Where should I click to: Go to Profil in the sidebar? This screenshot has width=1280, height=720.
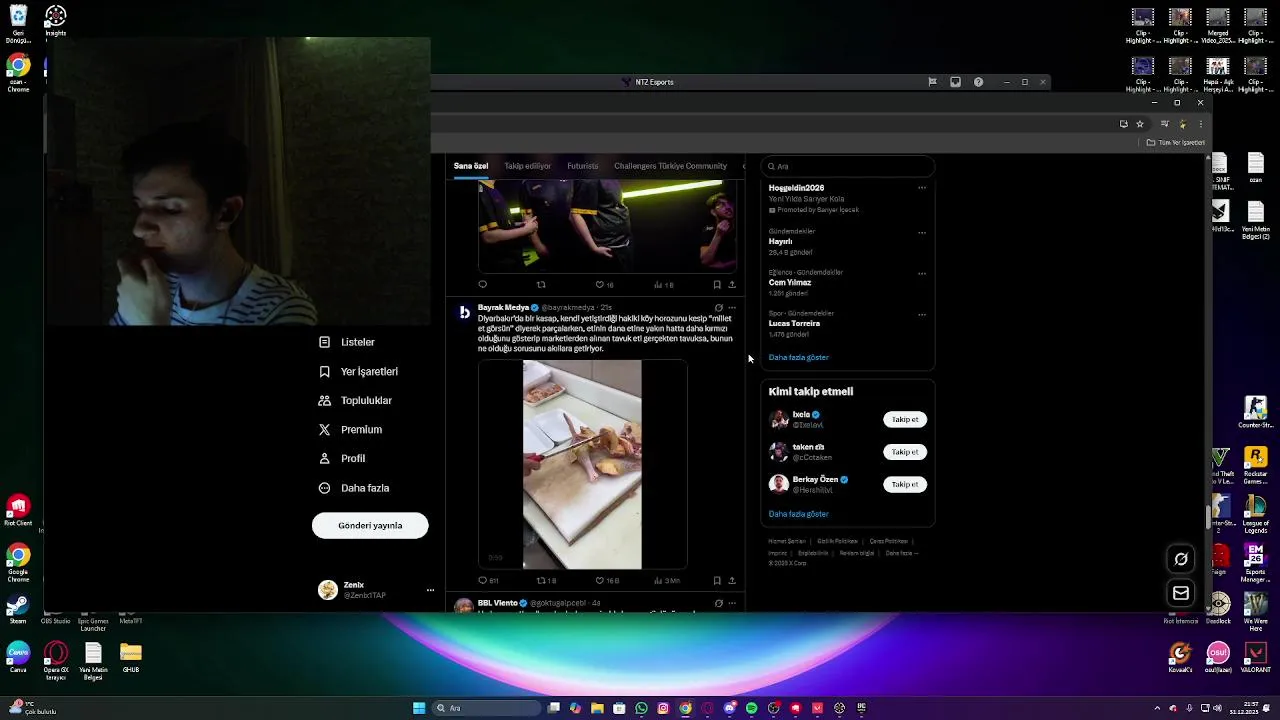342,458
